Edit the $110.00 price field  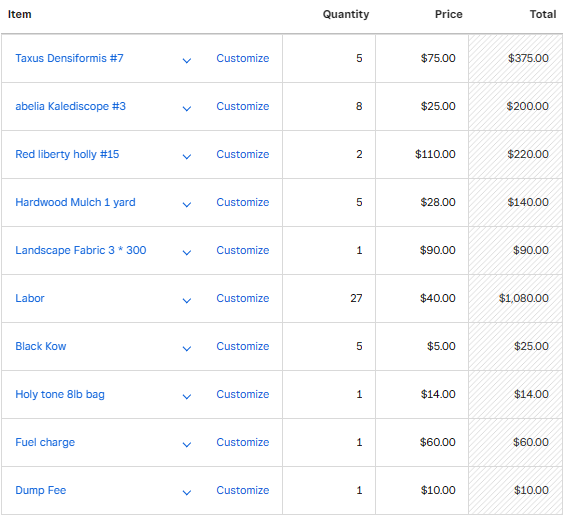422,154
